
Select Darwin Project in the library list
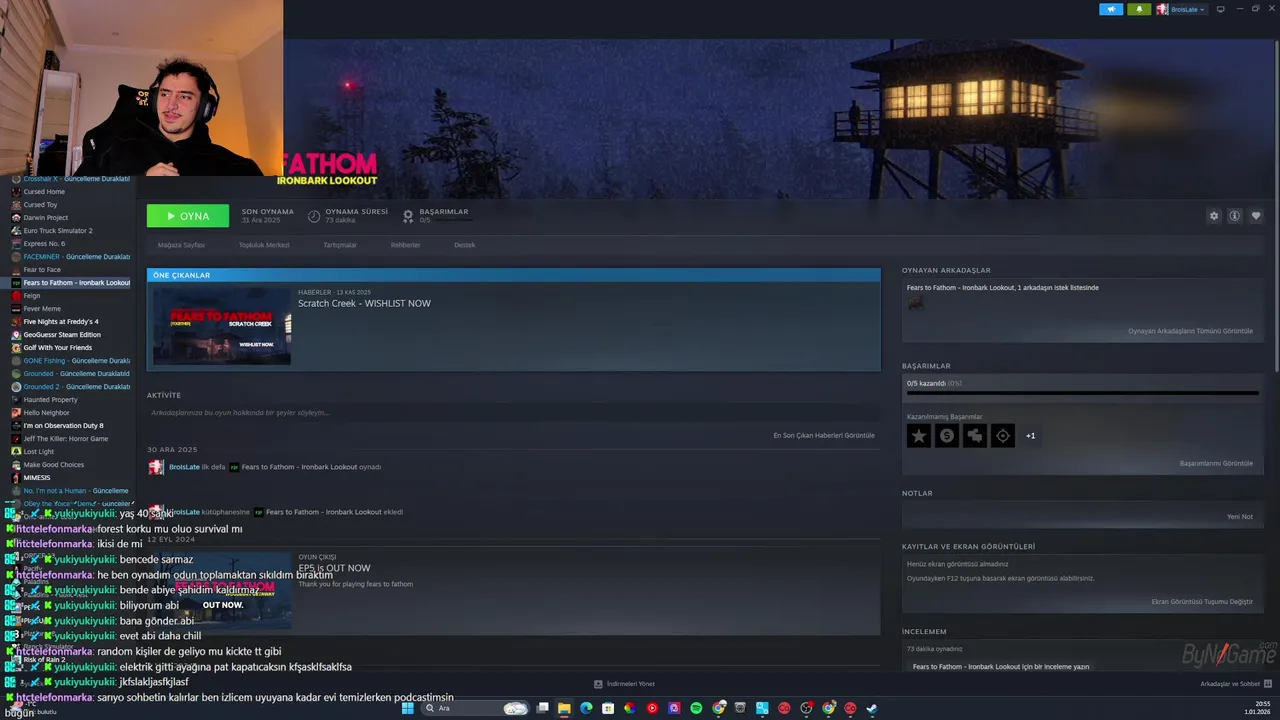[46, 218]
